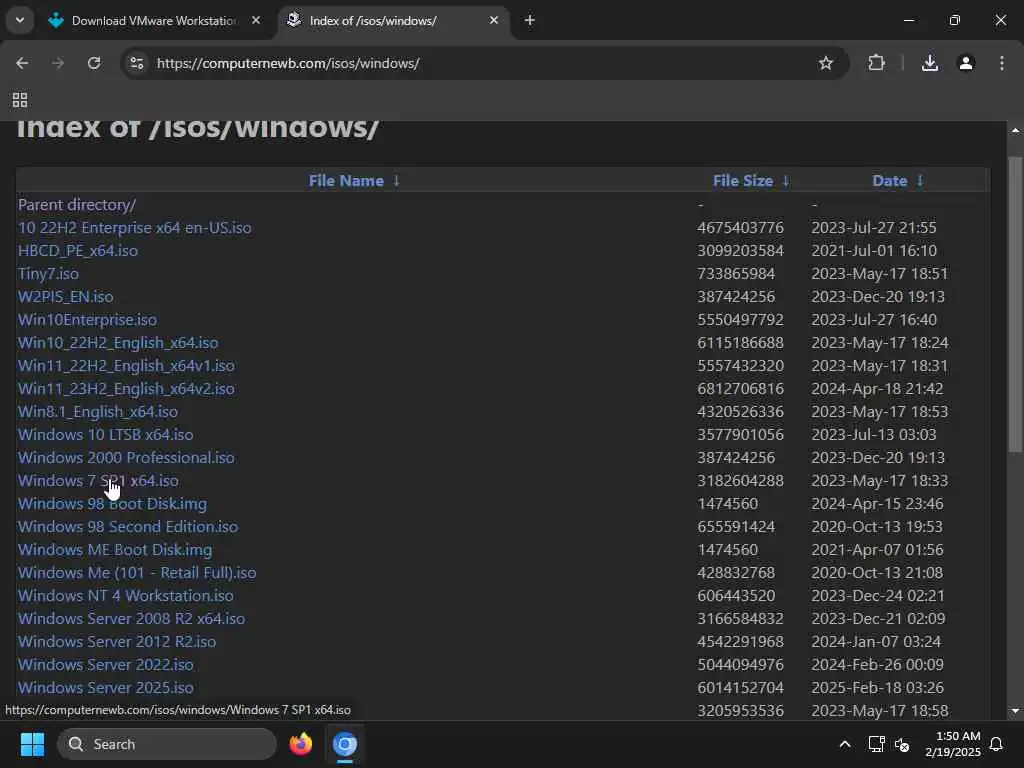This screenshot has height=768, width=1024.
Task: Download Win11_22H2_English_x64v1.iso
Action: tap(126, 366)
